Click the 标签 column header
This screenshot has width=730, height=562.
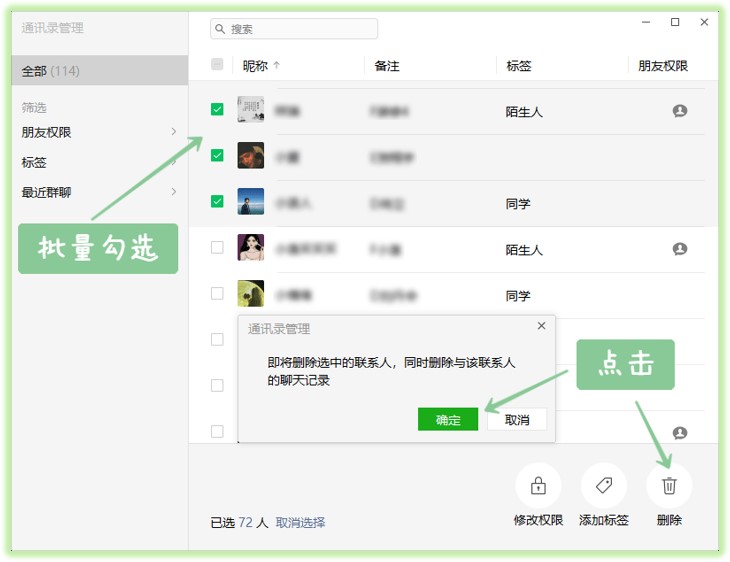[x=519, y=66]
